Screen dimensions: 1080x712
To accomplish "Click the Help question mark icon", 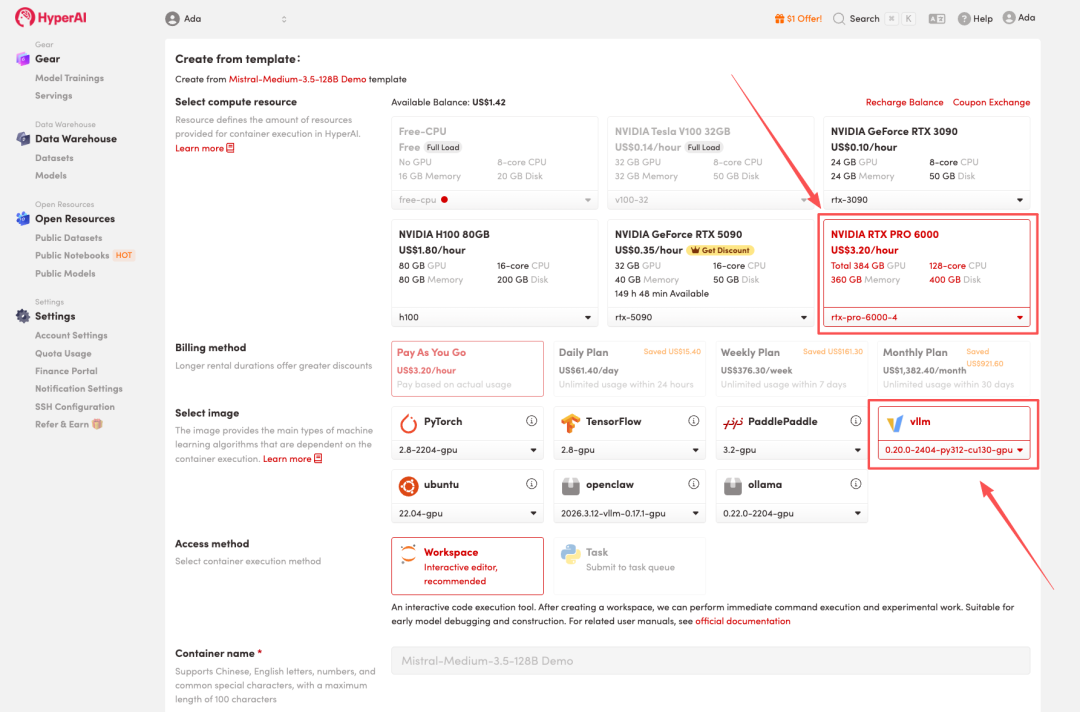I will coord(964,19).
